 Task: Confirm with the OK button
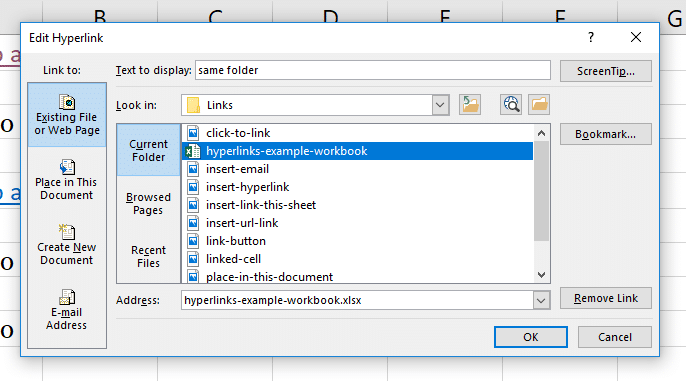pos(531,337)
